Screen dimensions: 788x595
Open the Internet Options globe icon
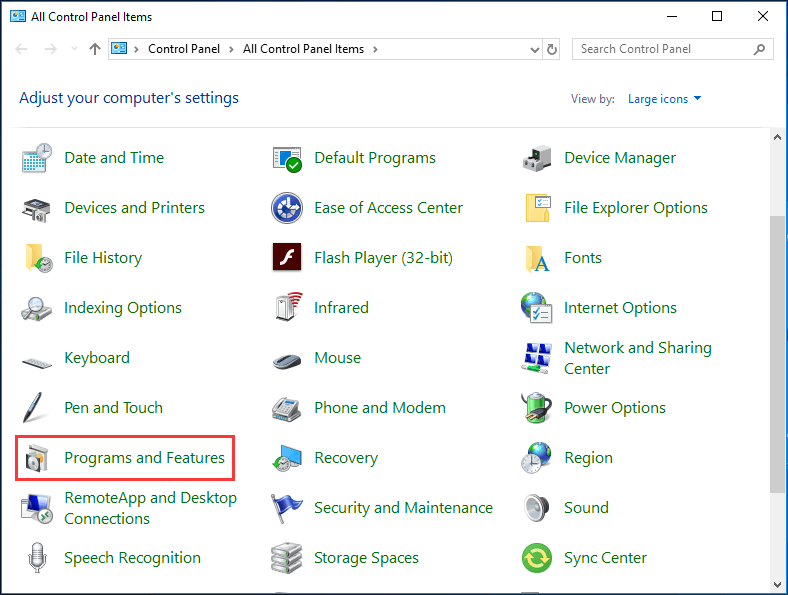pyautogui.click(x=537, y=308)
